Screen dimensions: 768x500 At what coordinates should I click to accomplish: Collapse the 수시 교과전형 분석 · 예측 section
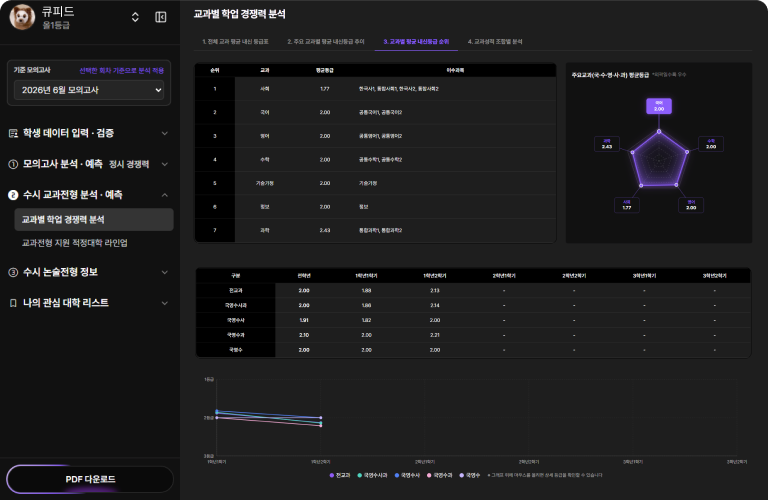(165, 195)
